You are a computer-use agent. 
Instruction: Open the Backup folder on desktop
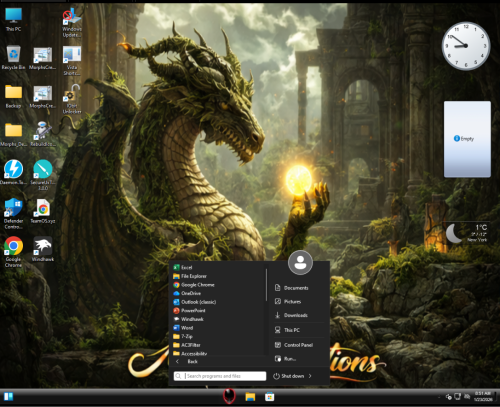point(13,96)
